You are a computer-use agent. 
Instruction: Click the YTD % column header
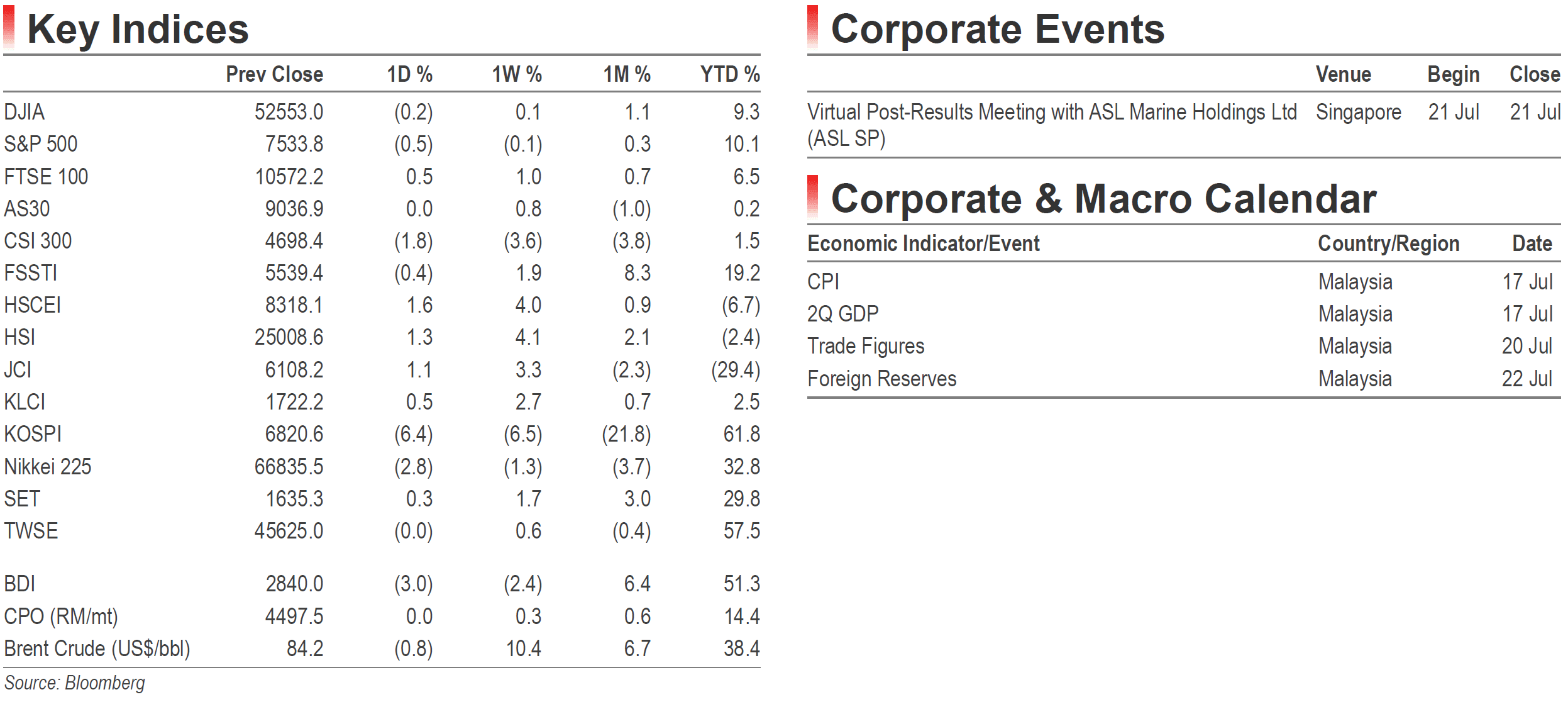[x=730, y=74]
